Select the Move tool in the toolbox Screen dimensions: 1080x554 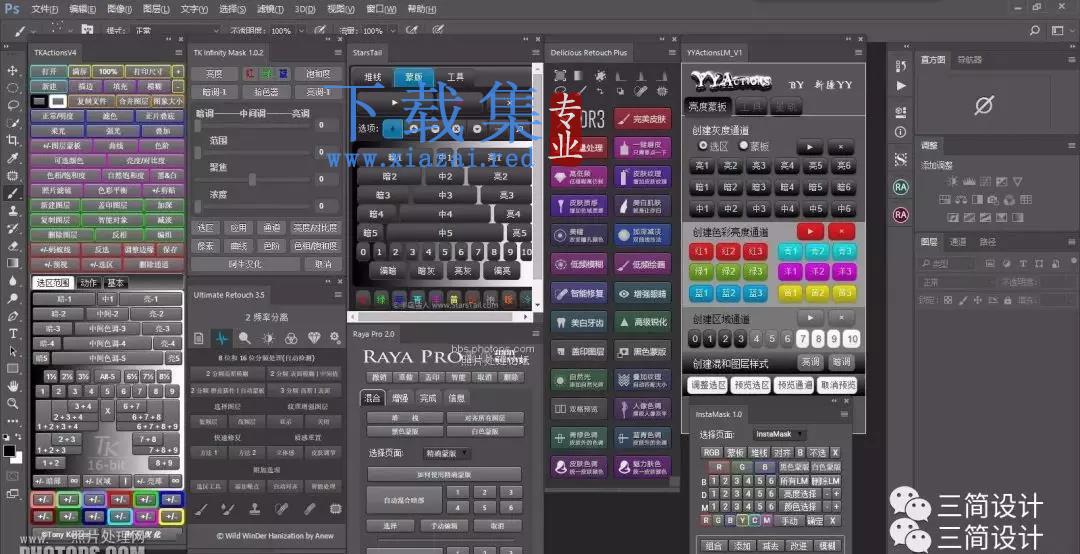pos(12,70)
